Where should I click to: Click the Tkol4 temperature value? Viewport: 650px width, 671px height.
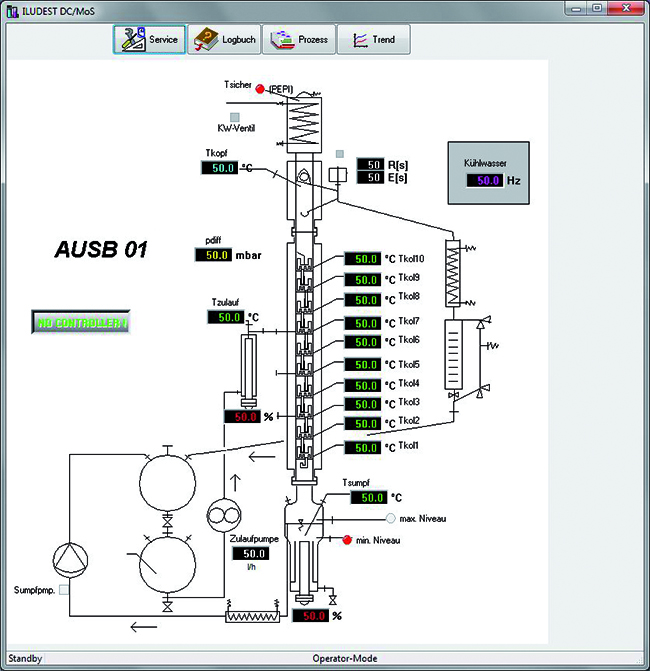tap(363, 386)
